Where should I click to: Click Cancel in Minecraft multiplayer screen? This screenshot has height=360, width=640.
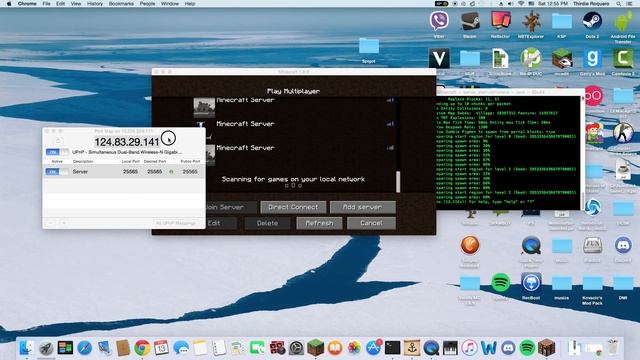371,223
